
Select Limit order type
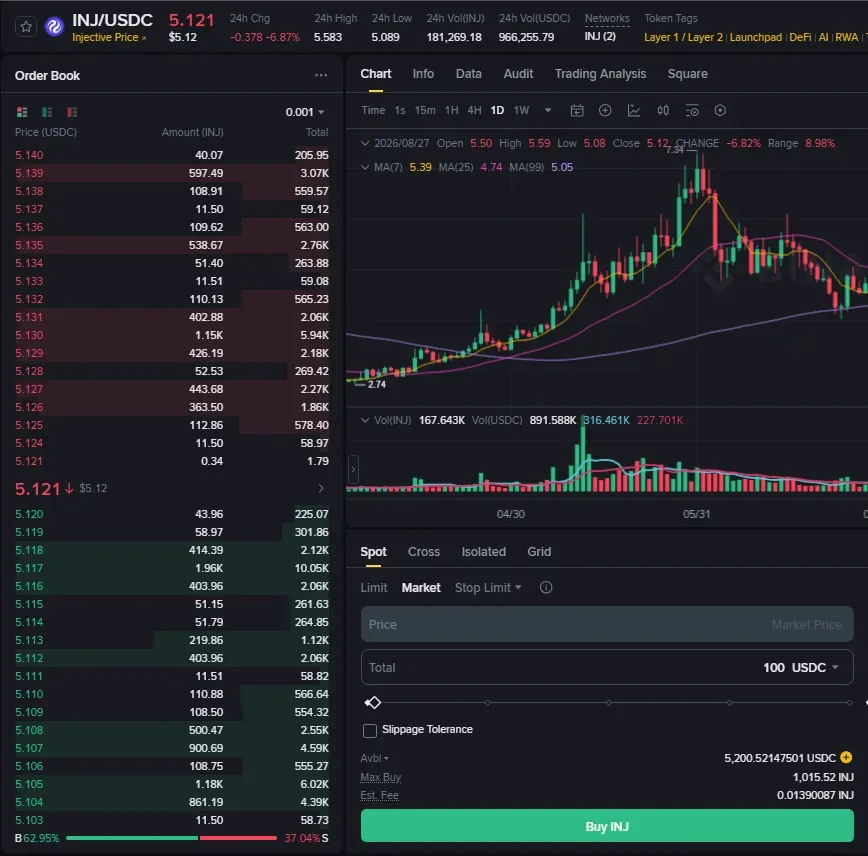click(374, 587)
